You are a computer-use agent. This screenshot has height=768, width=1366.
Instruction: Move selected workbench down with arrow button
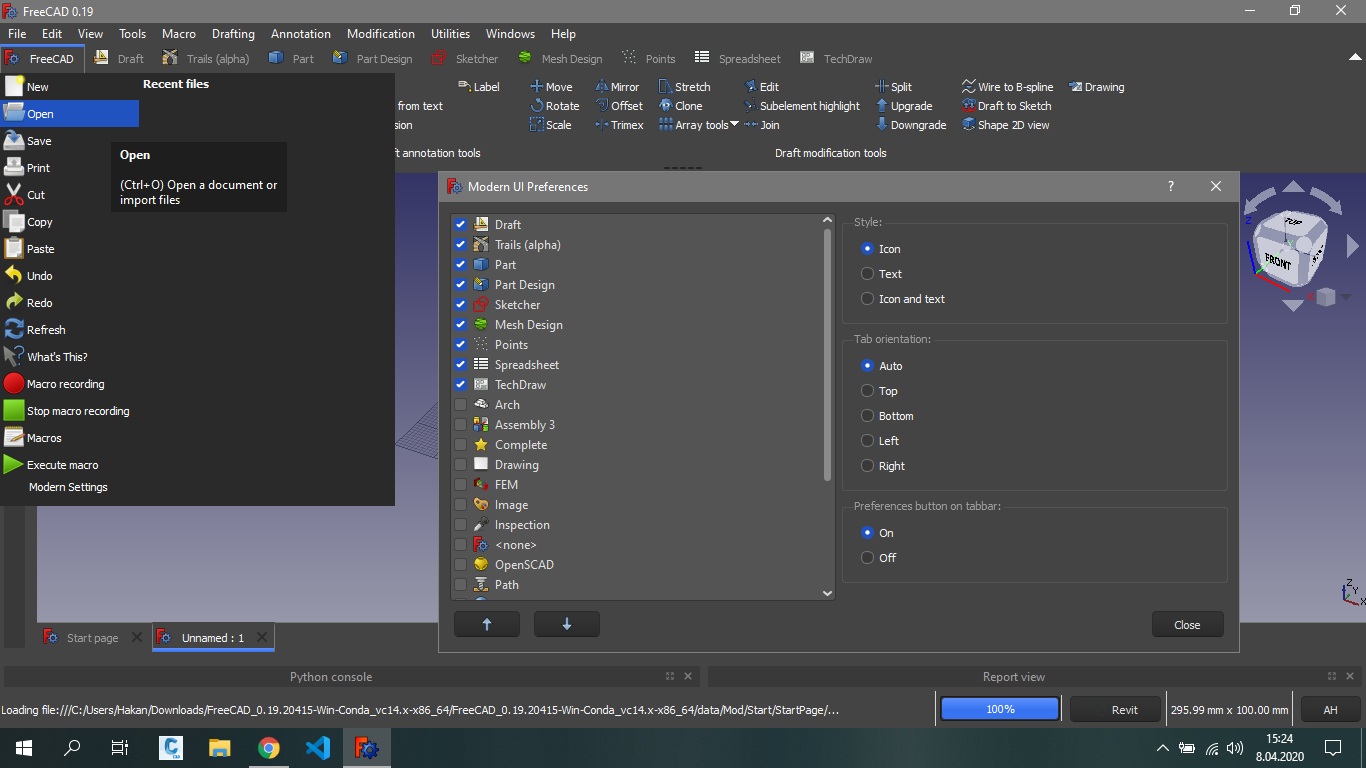click(x=567, y=624)
